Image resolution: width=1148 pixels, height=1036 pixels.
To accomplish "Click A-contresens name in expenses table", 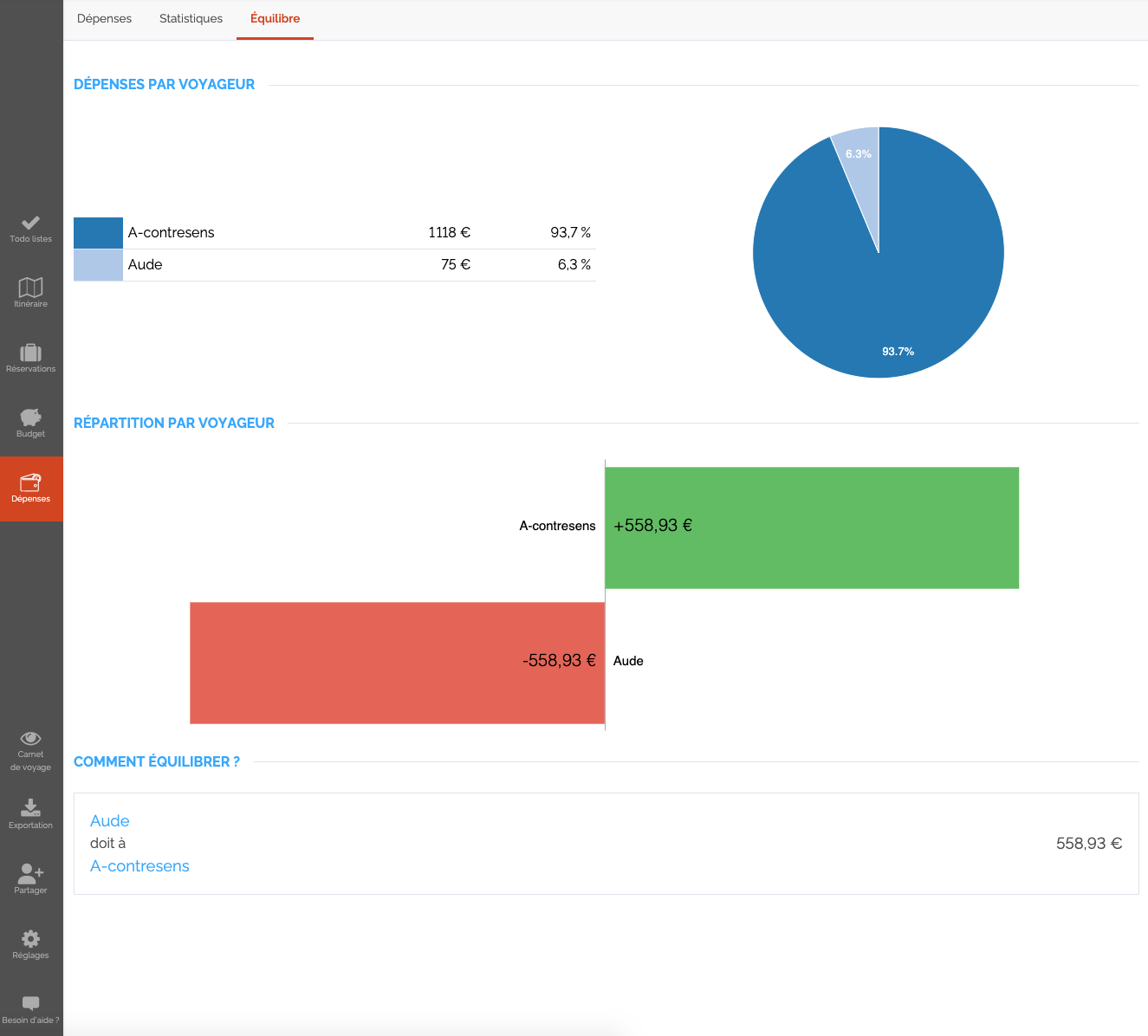I will [171, 233].
